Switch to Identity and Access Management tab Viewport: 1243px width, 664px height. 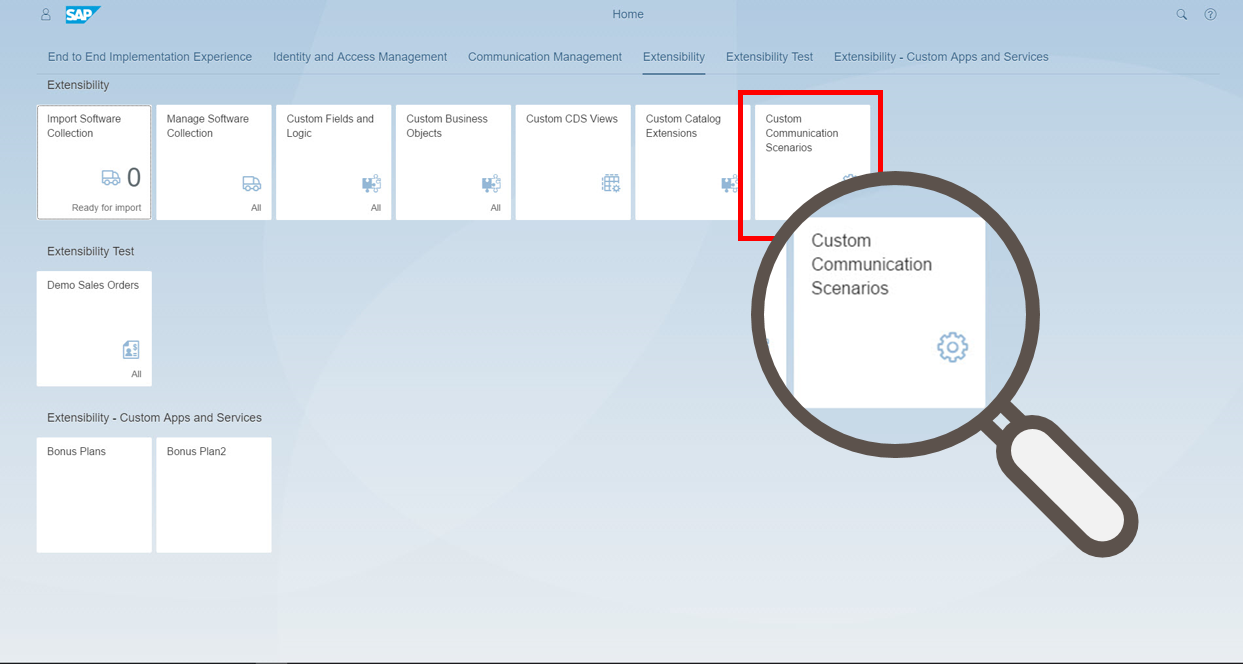[360, 57]
